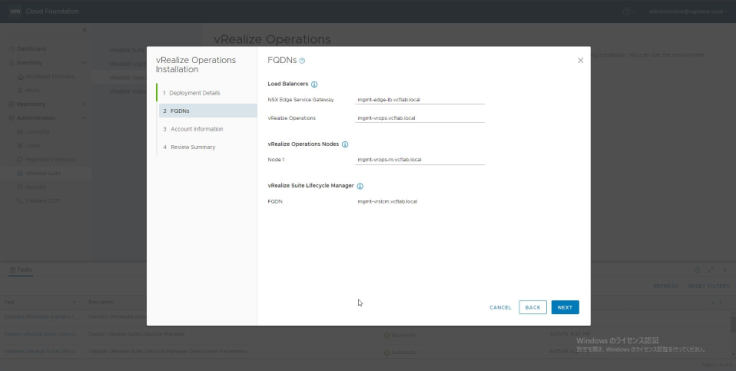This screenshot has width=736, height=371.
Task: Expand the Tasks panel to full size
Action: [x=711, y=270]
